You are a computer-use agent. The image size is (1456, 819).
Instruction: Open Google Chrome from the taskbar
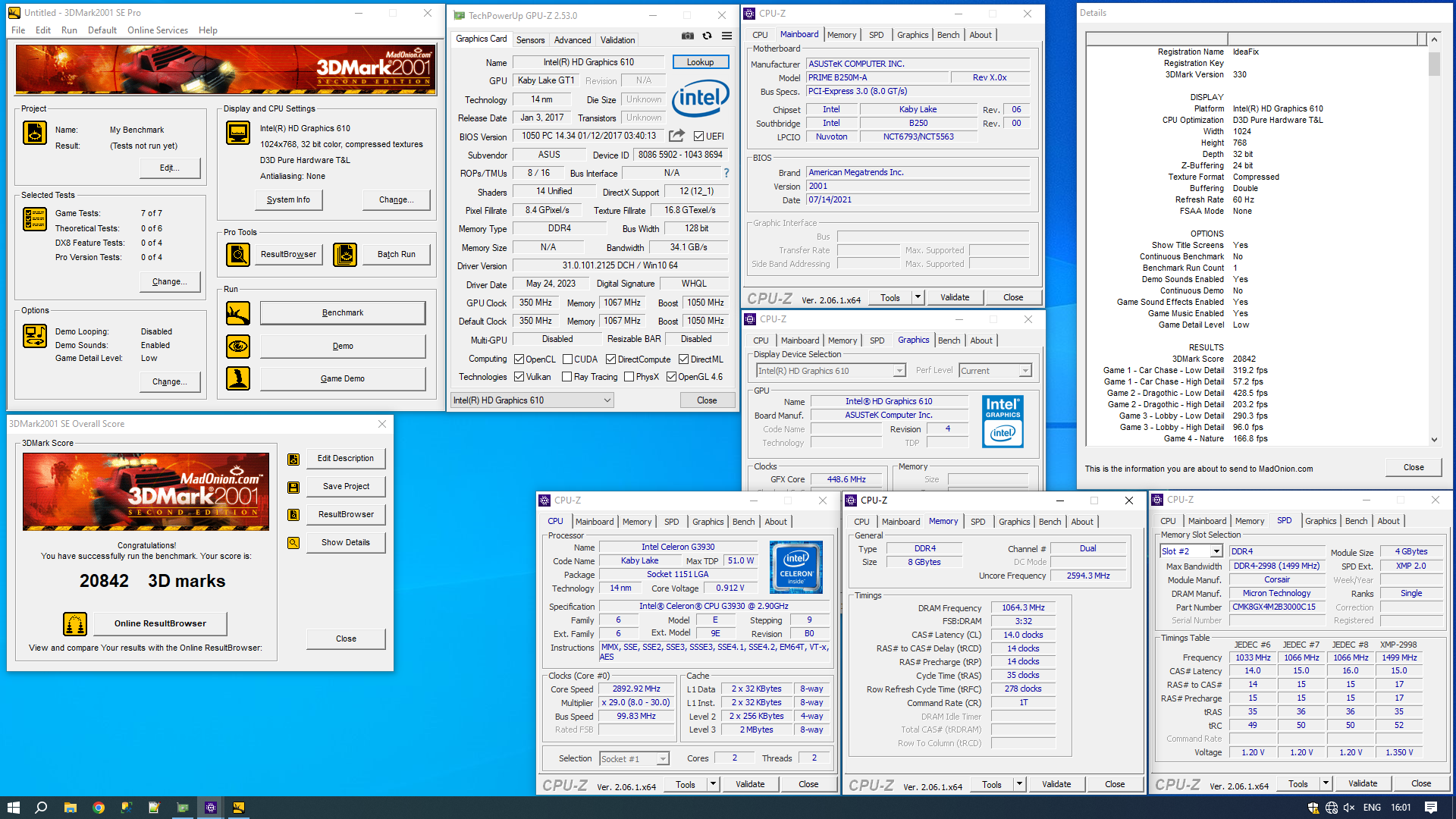click(x=99, y=808)
